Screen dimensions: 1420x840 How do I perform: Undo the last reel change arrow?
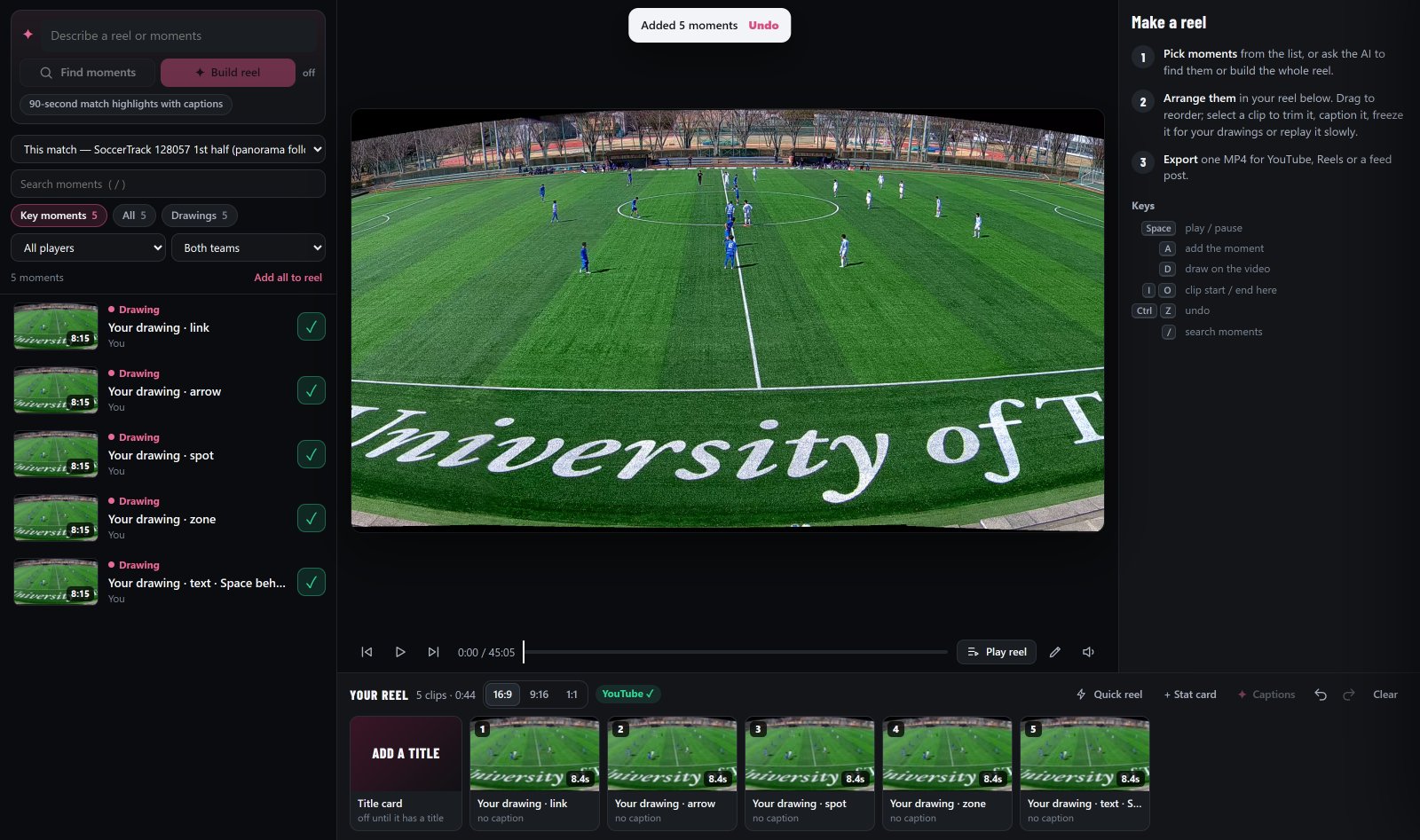[x=1321, y=695]
